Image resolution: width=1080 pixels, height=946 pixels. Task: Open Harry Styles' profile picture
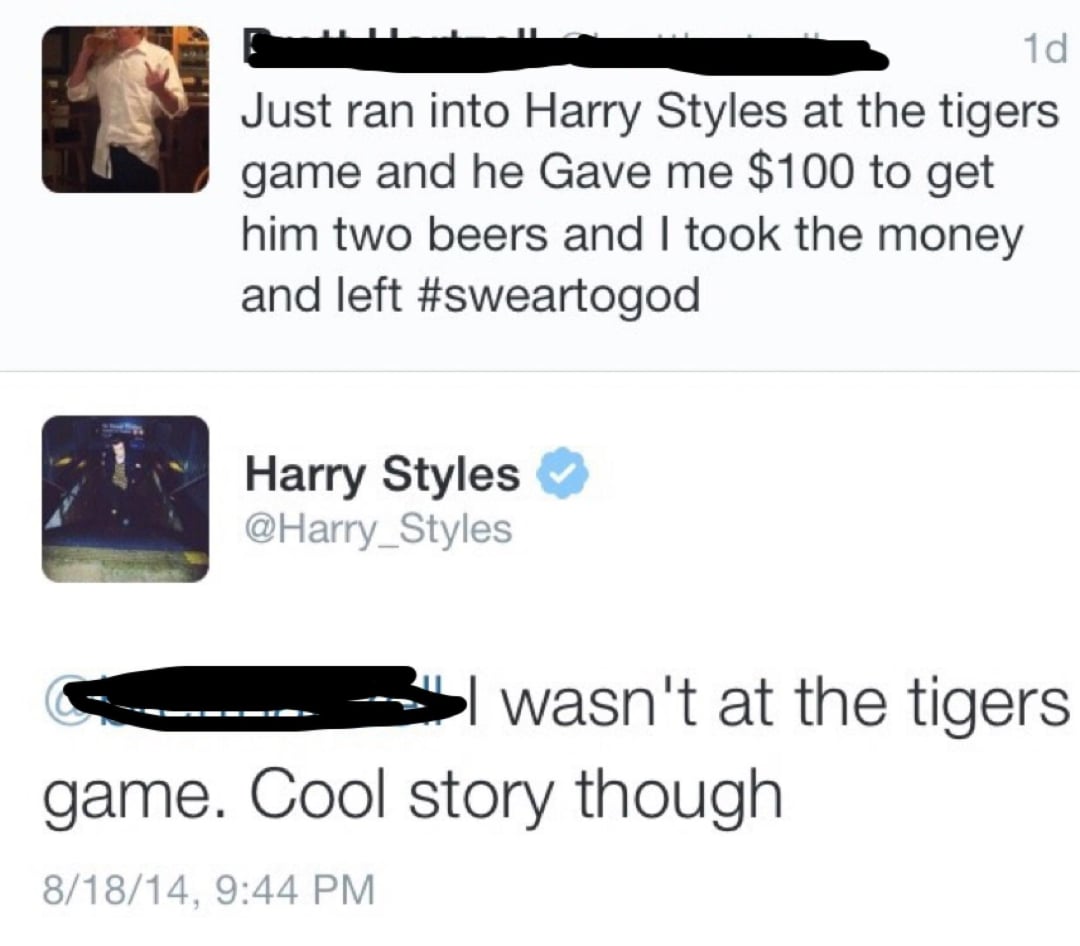(x=124, y=498)
